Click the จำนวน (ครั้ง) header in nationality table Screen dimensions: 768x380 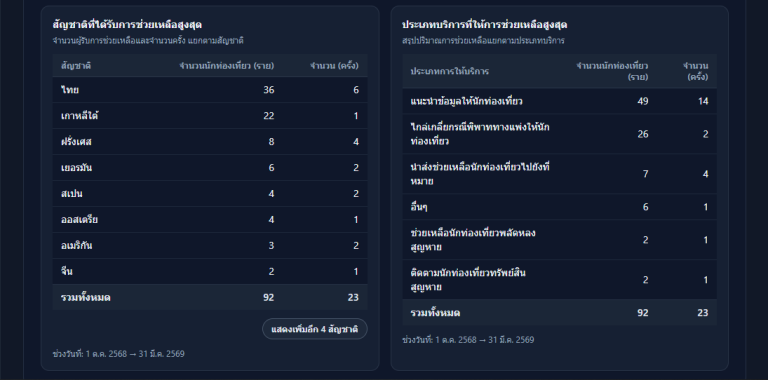334,66
